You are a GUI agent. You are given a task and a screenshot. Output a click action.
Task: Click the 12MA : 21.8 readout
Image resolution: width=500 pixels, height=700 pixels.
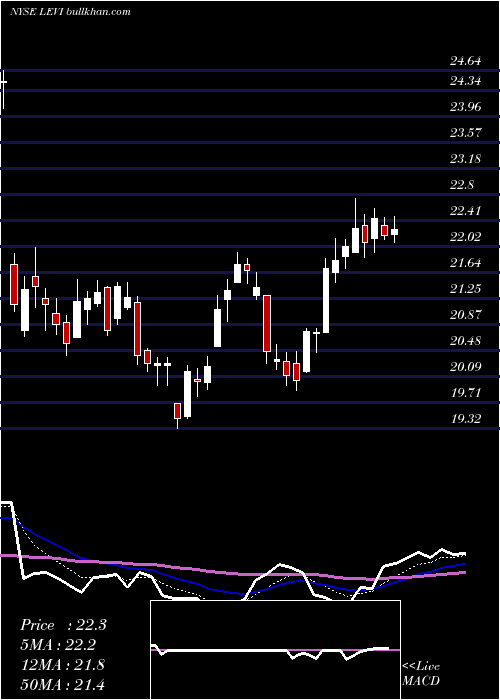click(x=62, y=664)
